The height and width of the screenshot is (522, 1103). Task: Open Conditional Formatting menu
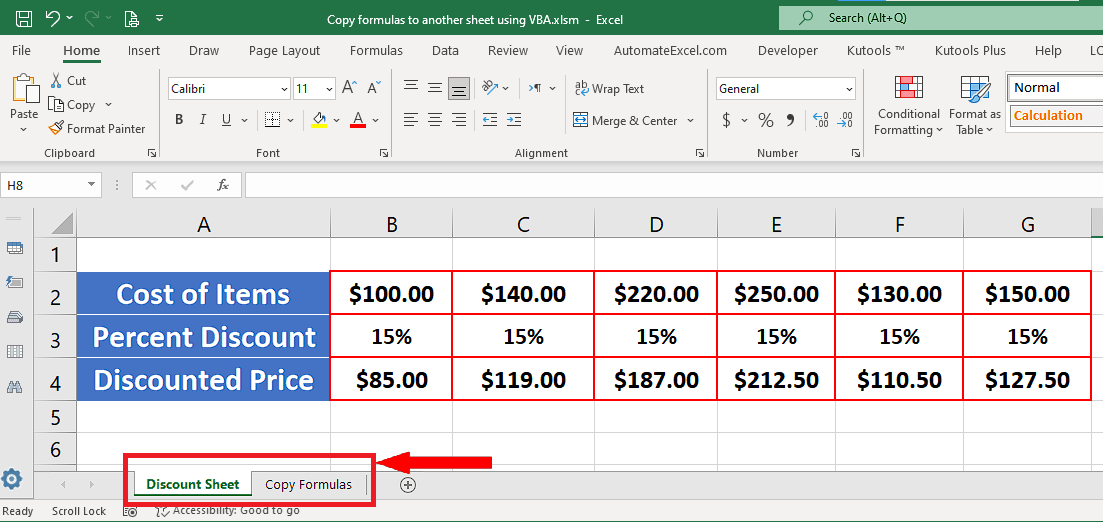coord(908,106)
